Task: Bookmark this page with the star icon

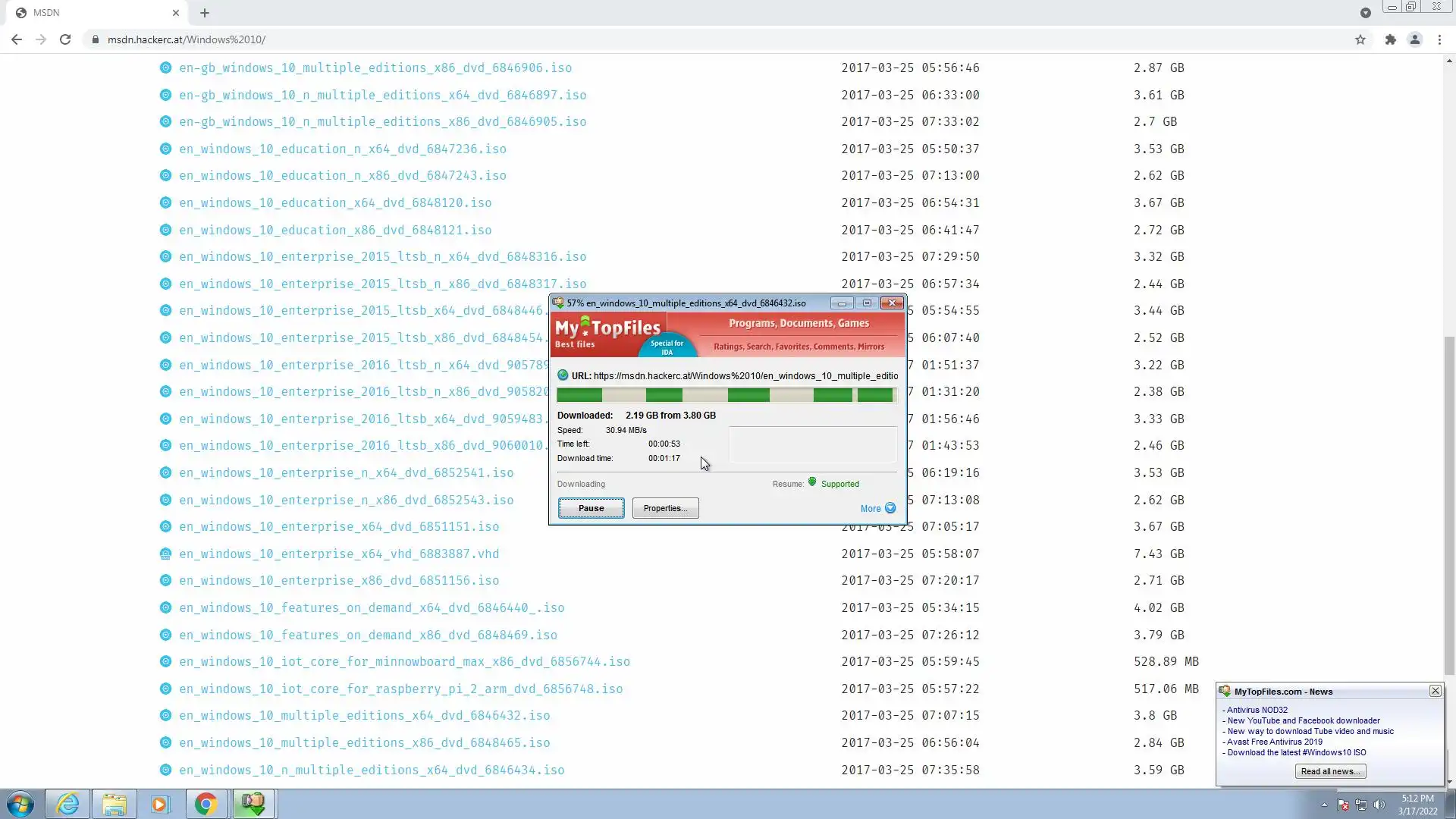Action: [1360, 39]
